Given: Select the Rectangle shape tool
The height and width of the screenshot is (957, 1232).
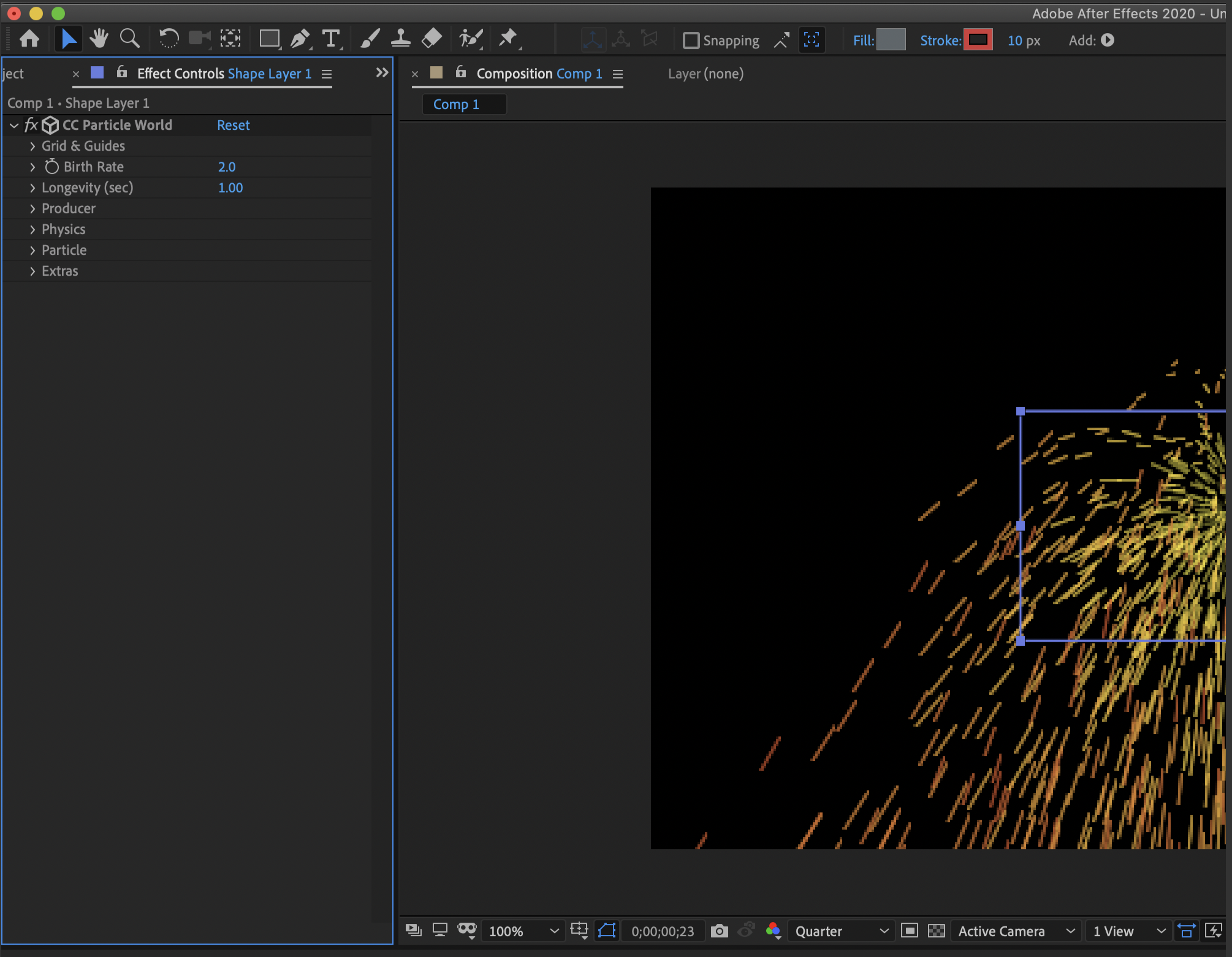Looking at the screenshot, I should point(270,39).
